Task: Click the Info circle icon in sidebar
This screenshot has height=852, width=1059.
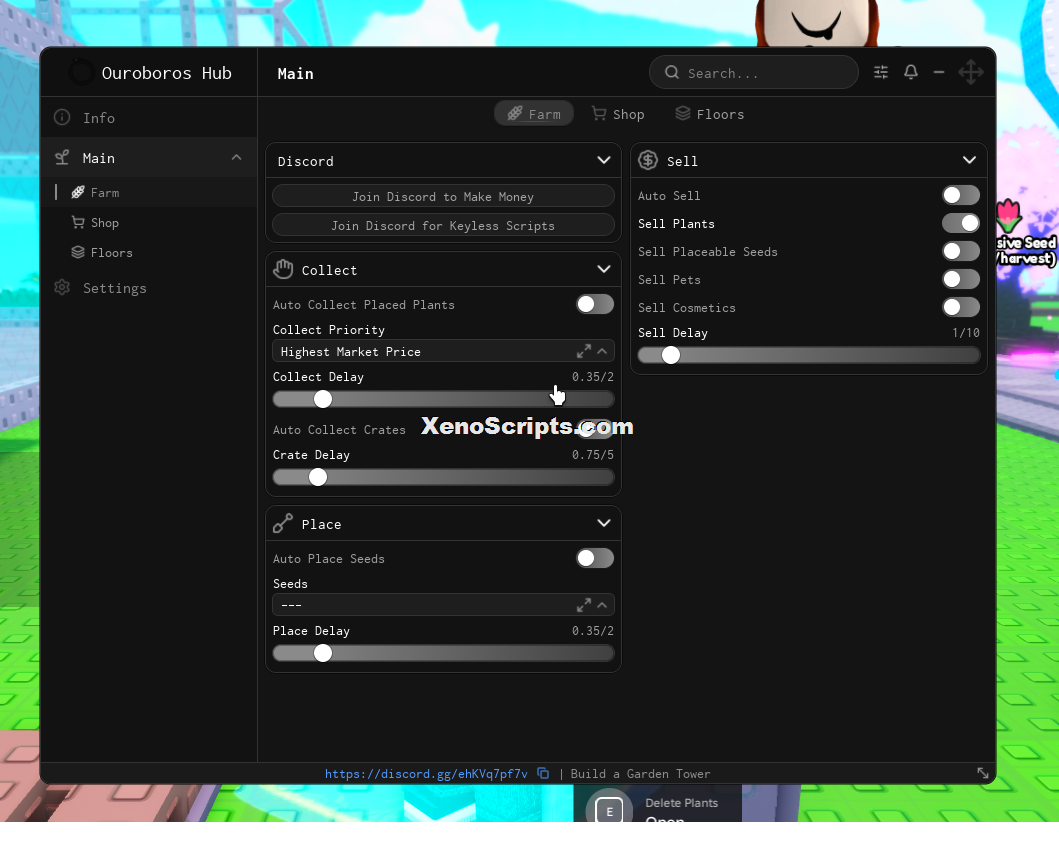Action: tap(62, 117)
